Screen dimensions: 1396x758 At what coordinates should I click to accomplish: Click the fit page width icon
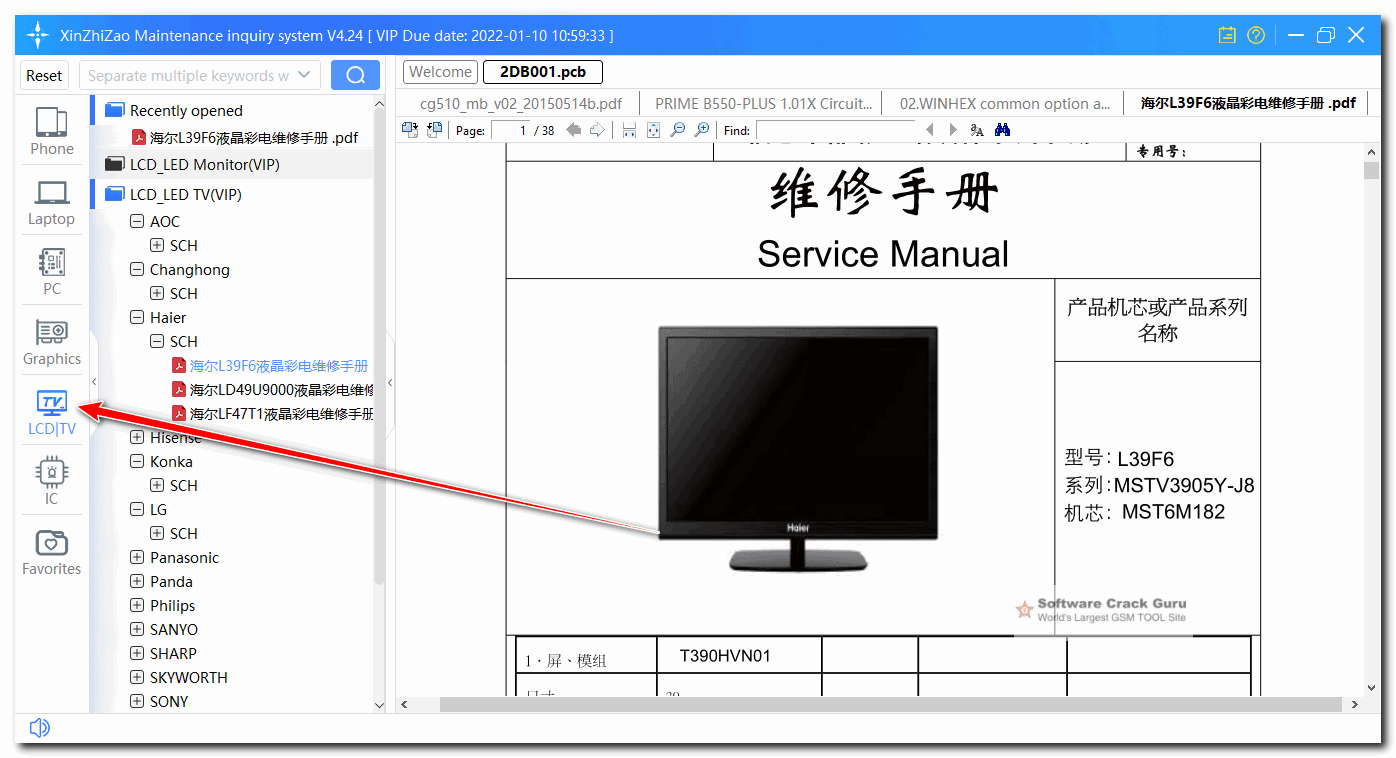[630, 129]
